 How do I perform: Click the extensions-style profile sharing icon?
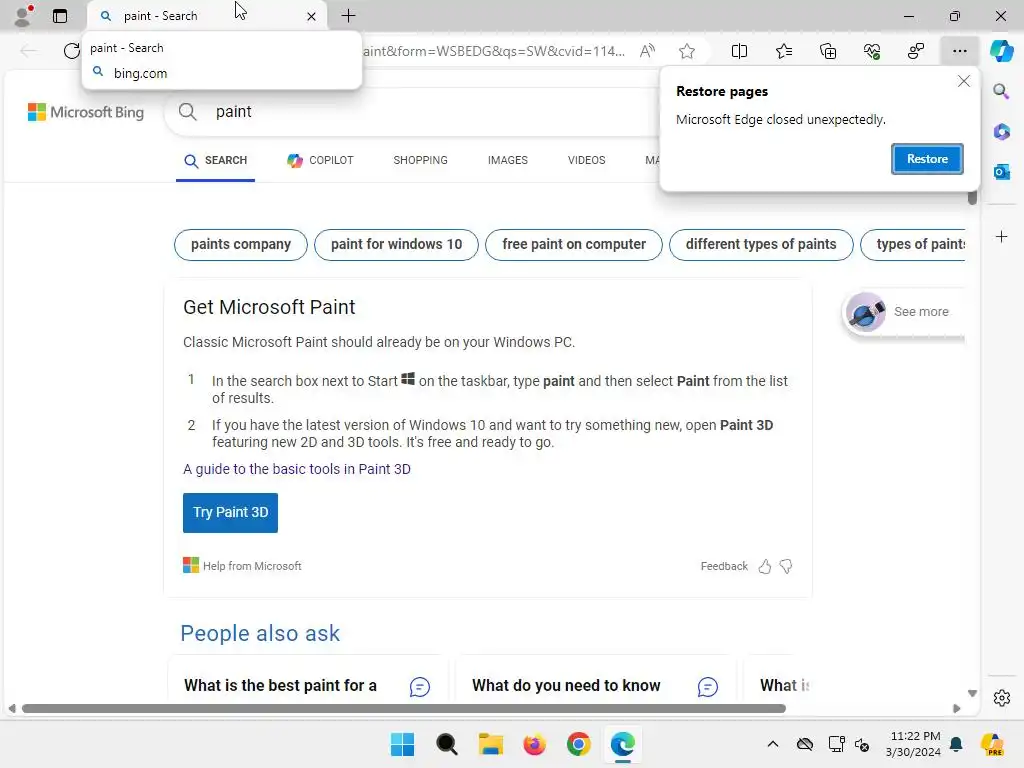[x=916, y=51]
